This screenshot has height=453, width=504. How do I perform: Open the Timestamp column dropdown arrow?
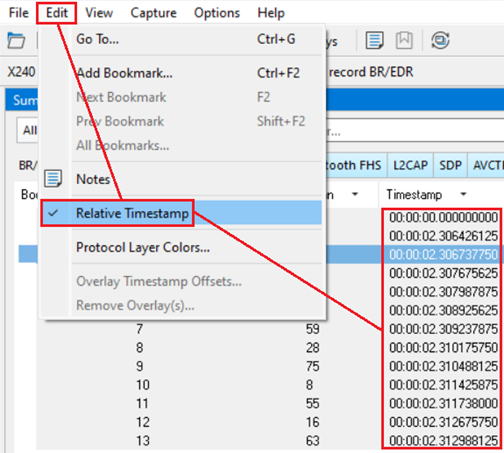(x=463, y=194)
